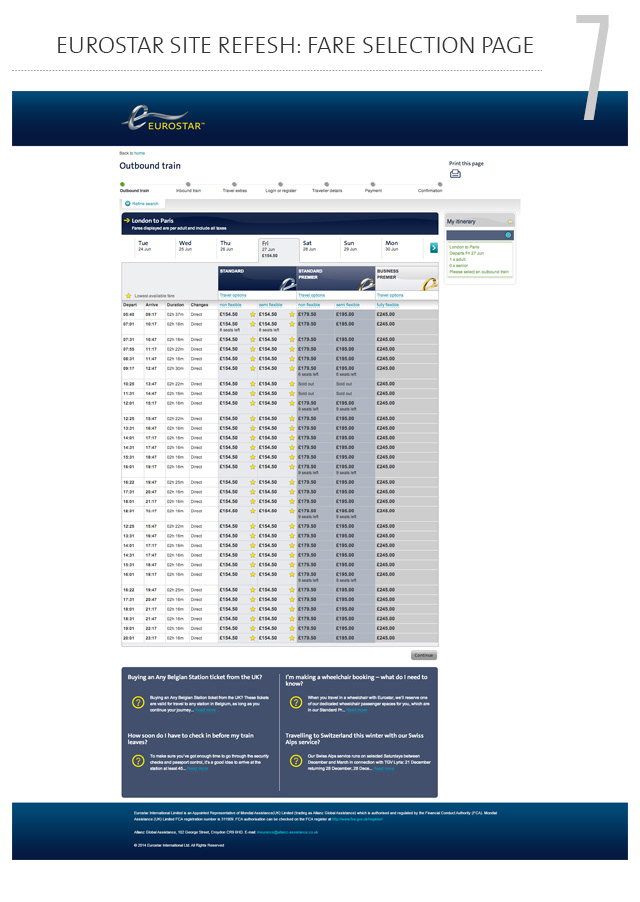The height and width of the screenshot is (902, 640).
Task: Select the Thu 26 Jun date tab
Action: click(x=227, y=246)
